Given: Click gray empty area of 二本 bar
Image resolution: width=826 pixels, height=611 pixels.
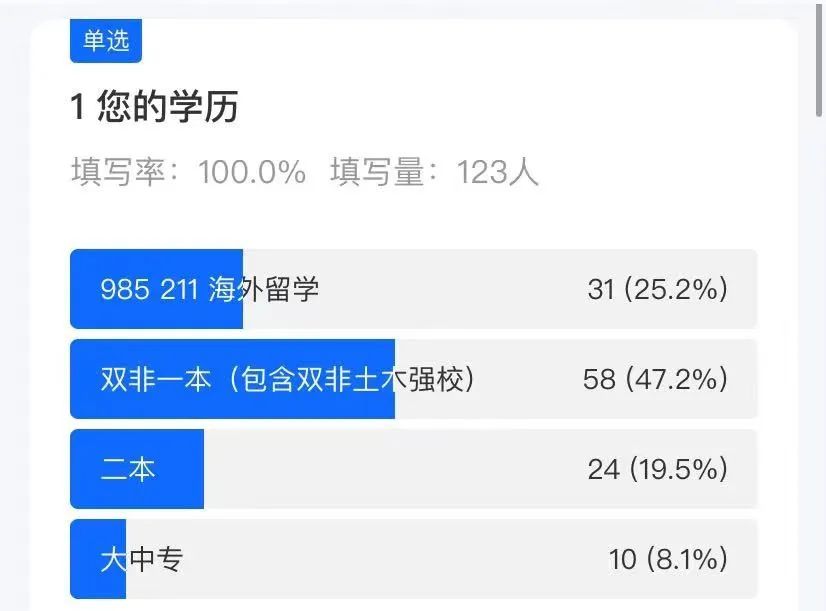Looking at the screenshot, I should [x=400, y=469].
